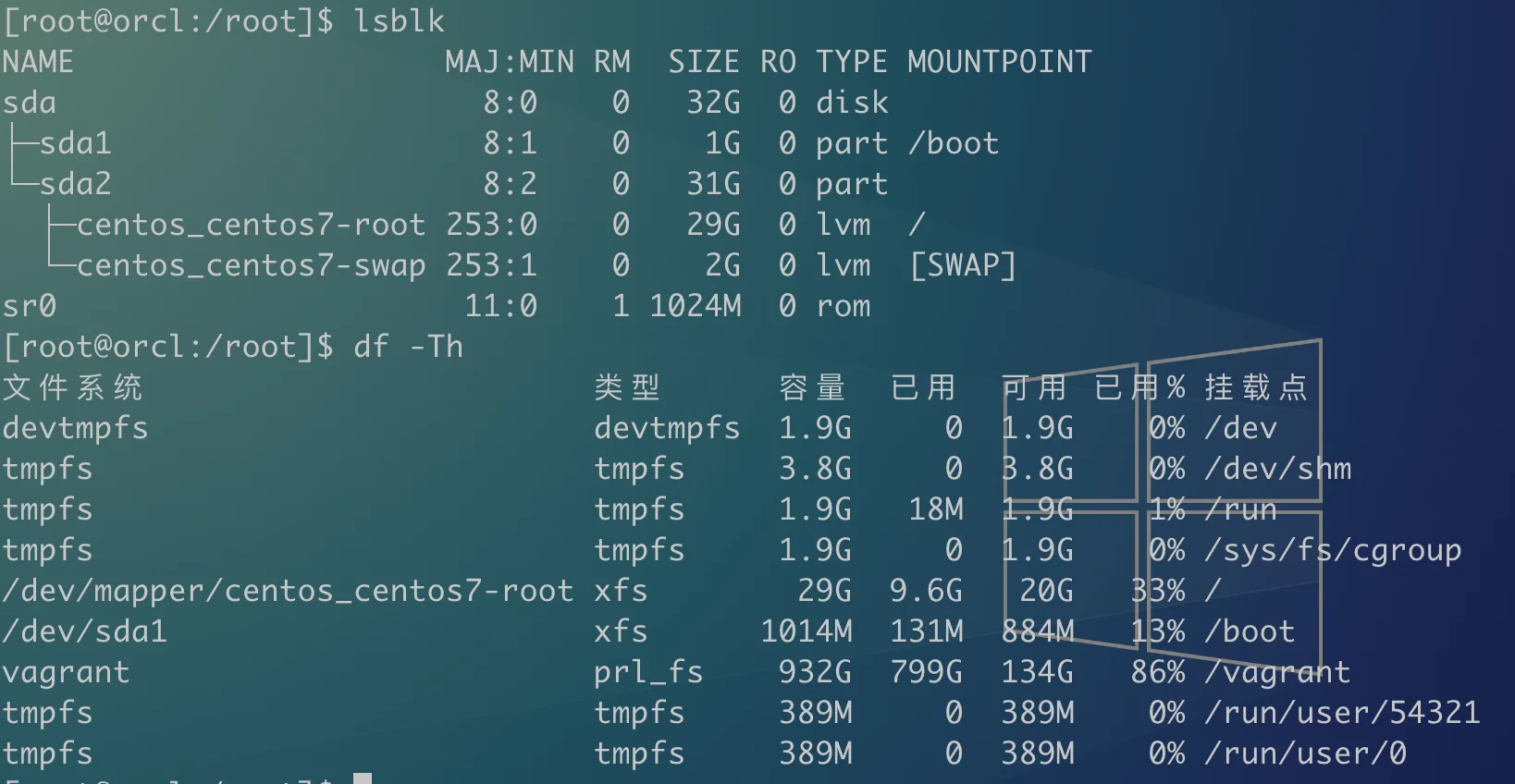
Task: Select the sr0 rom device name
Action: pos(30,306)
